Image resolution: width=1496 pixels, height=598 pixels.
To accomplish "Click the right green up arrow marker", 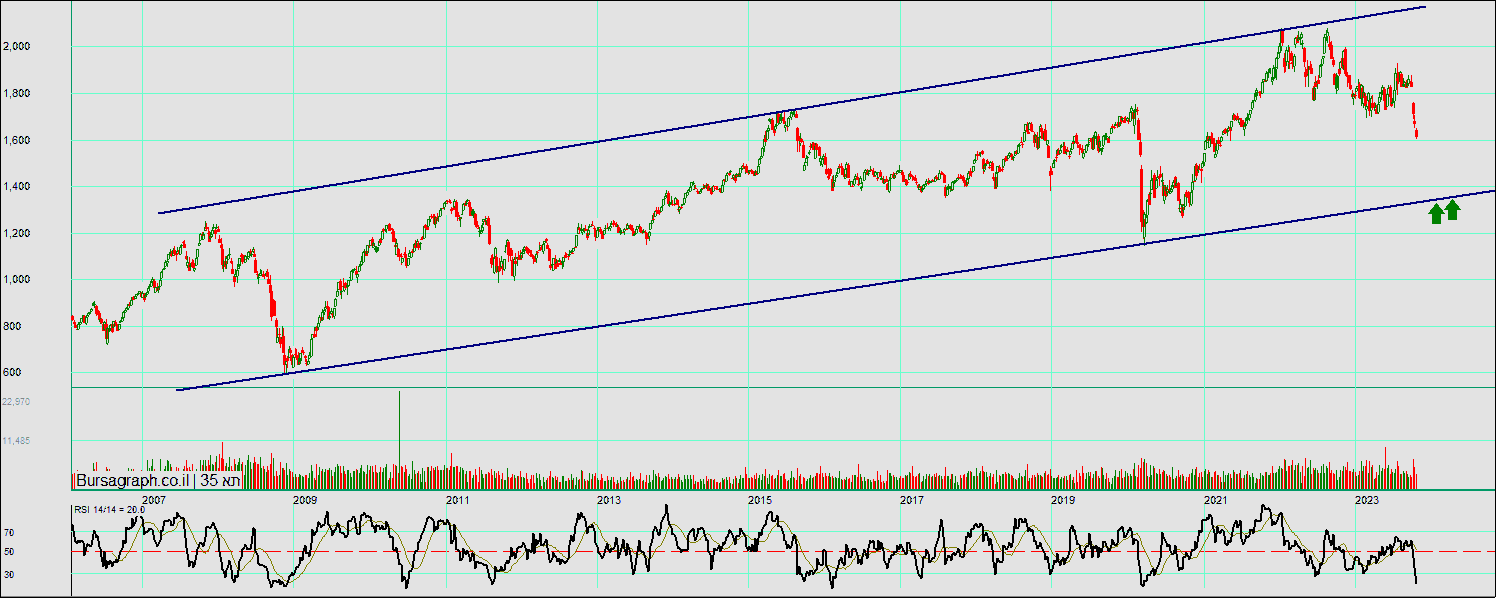I will coord(1453,210).
